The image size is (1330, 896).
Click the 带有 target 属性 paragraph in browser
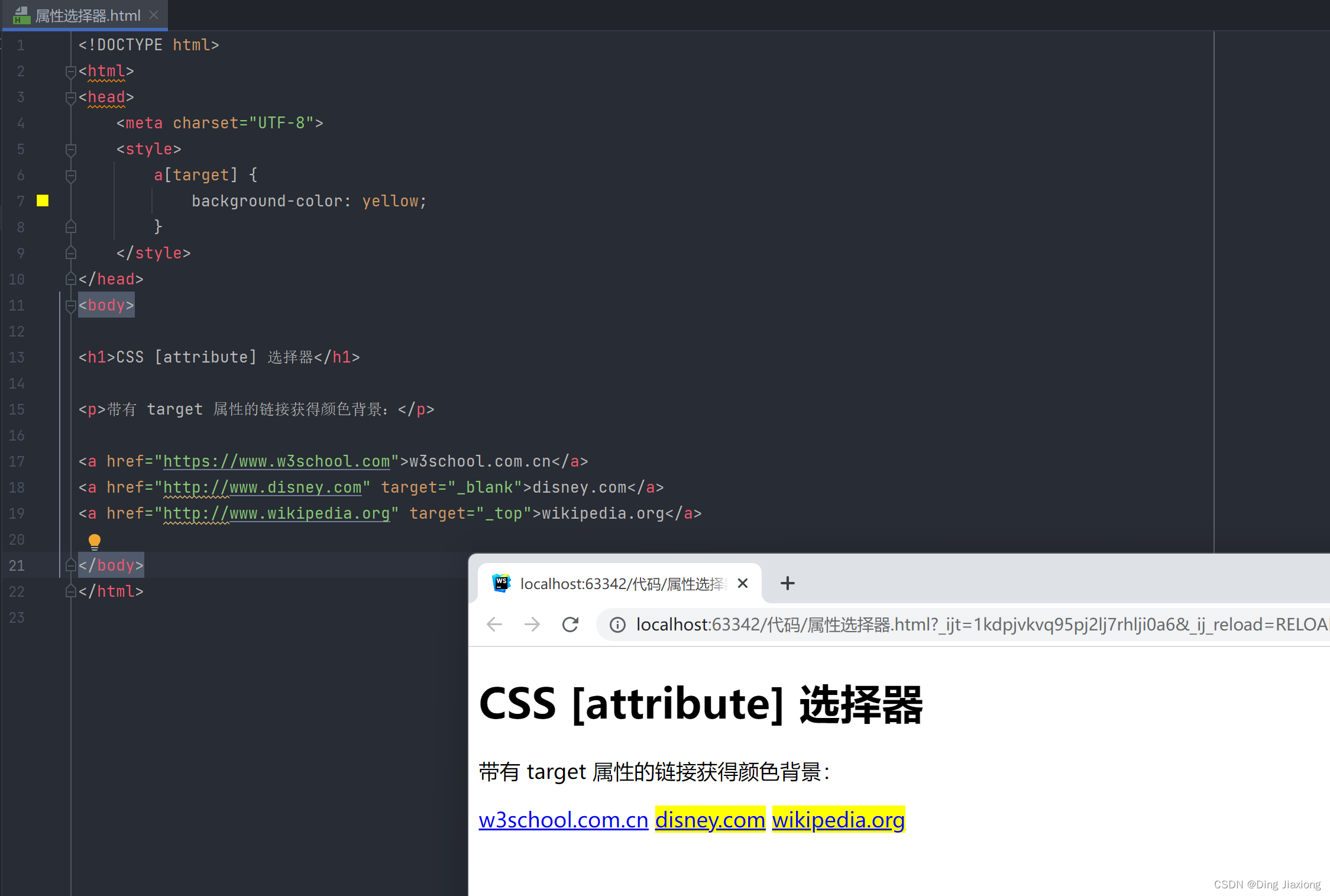coord(655,772)
